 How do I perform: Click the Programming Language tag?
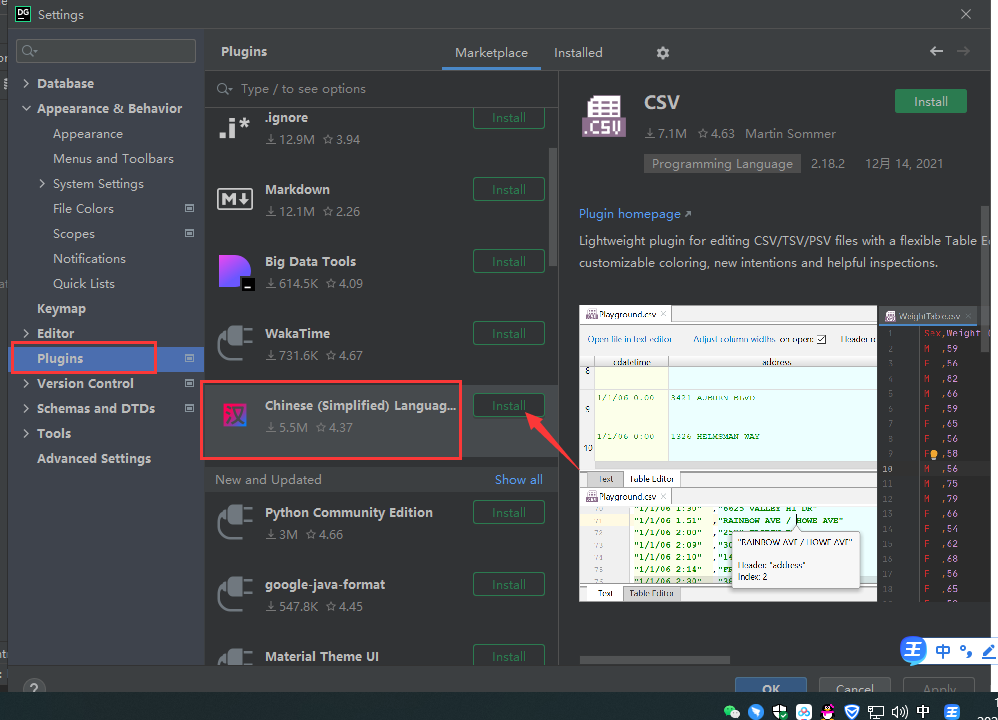point(722,164)
